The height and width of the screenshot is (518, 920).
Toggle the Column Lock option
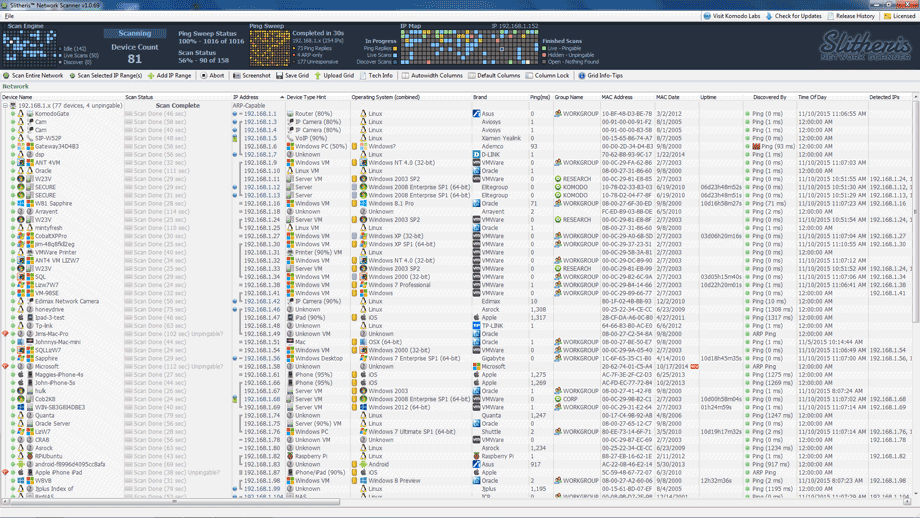[547, 76]
